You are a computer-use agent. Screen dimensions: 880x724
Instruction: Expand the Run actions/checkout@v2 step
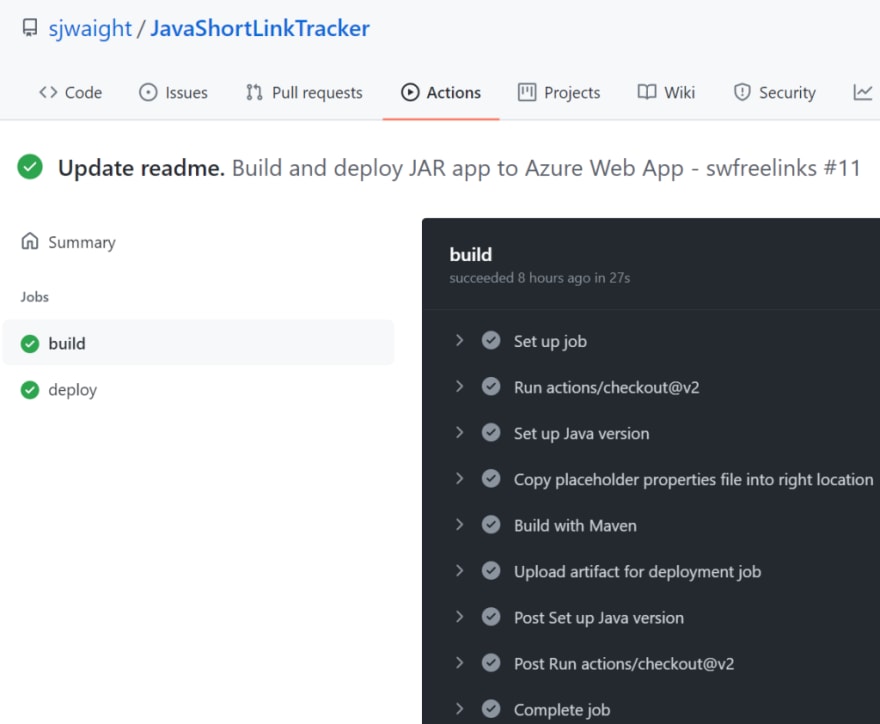pos(459,386)
